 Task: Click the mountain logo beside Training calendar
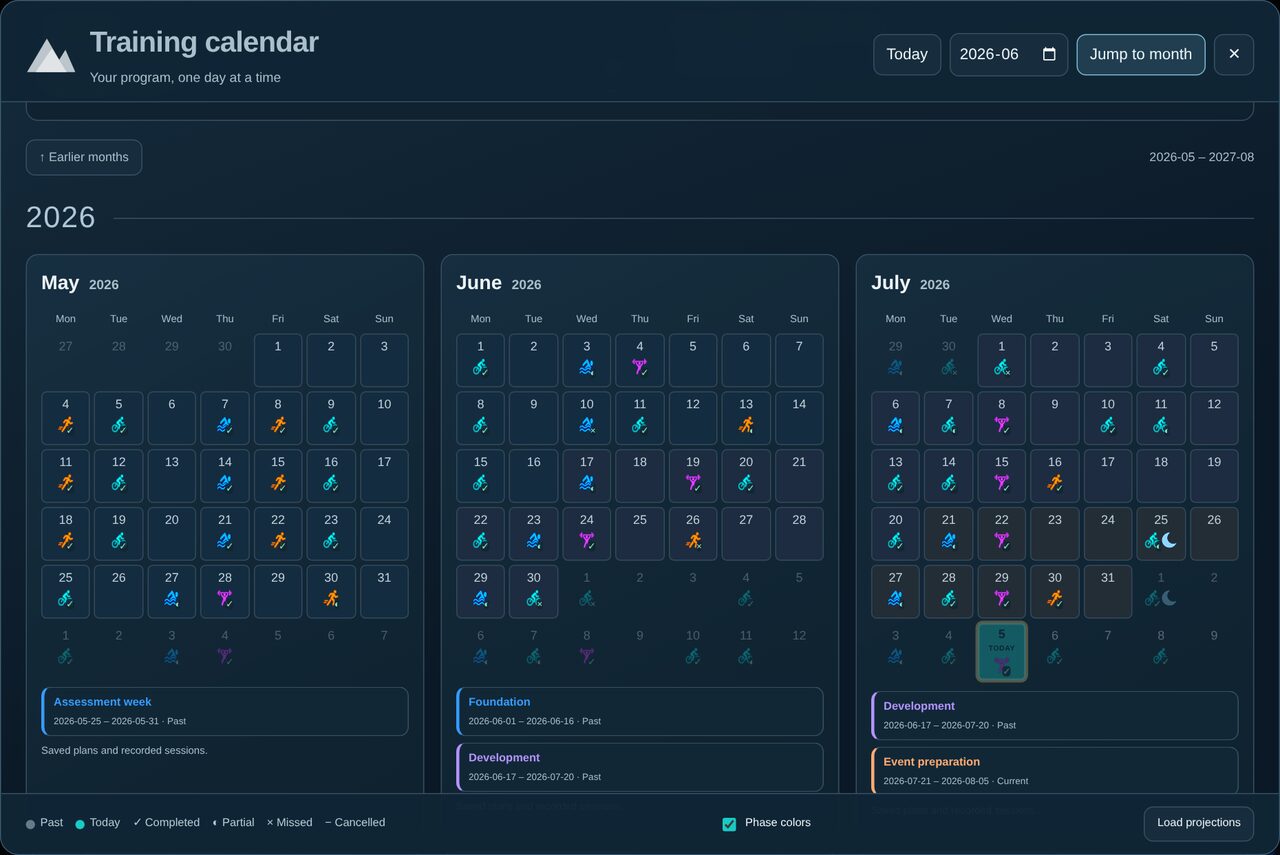pos(51,56)
